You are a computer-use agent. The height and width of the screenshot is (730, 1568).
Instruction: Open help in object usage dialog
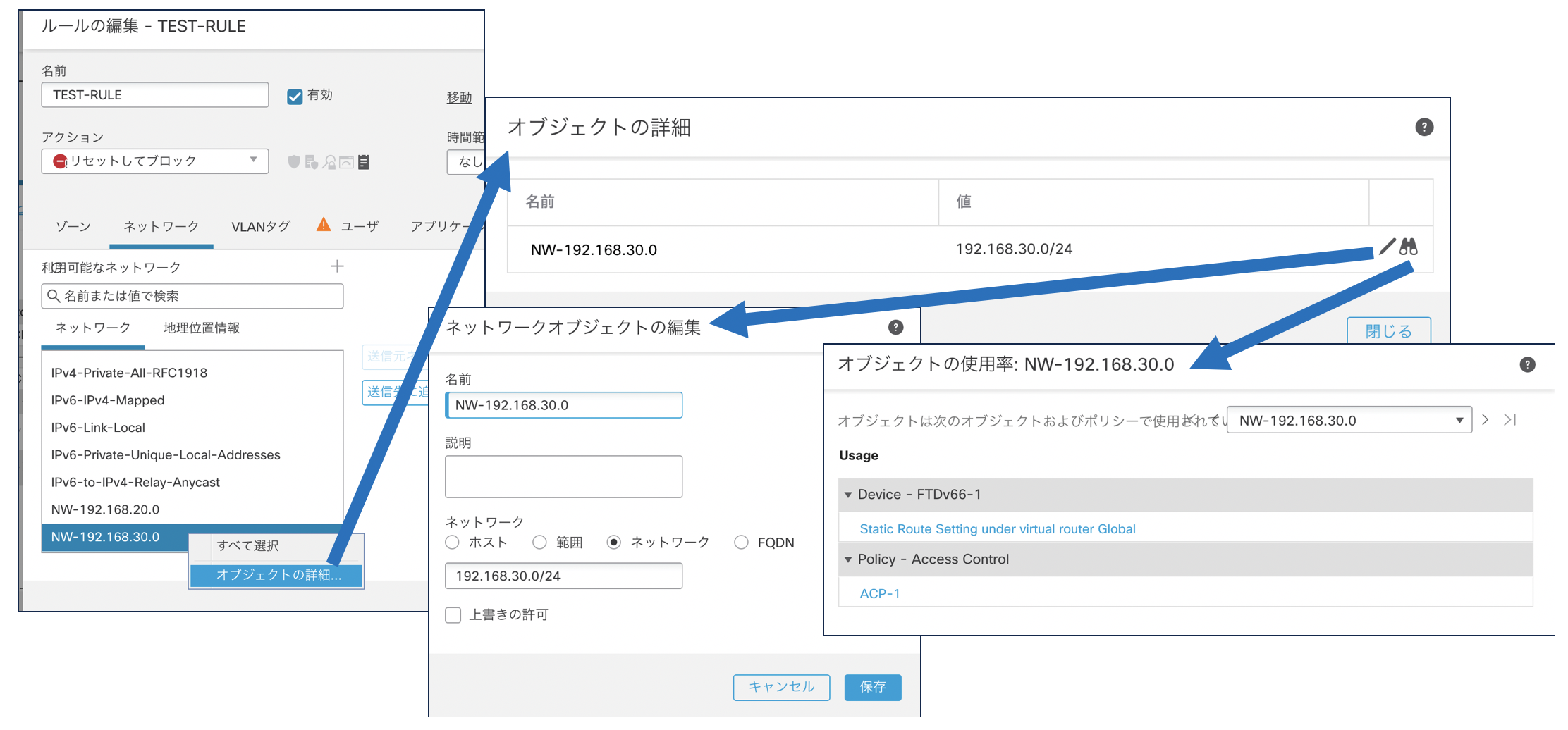pyautogui.click(x=1527, y=364)
